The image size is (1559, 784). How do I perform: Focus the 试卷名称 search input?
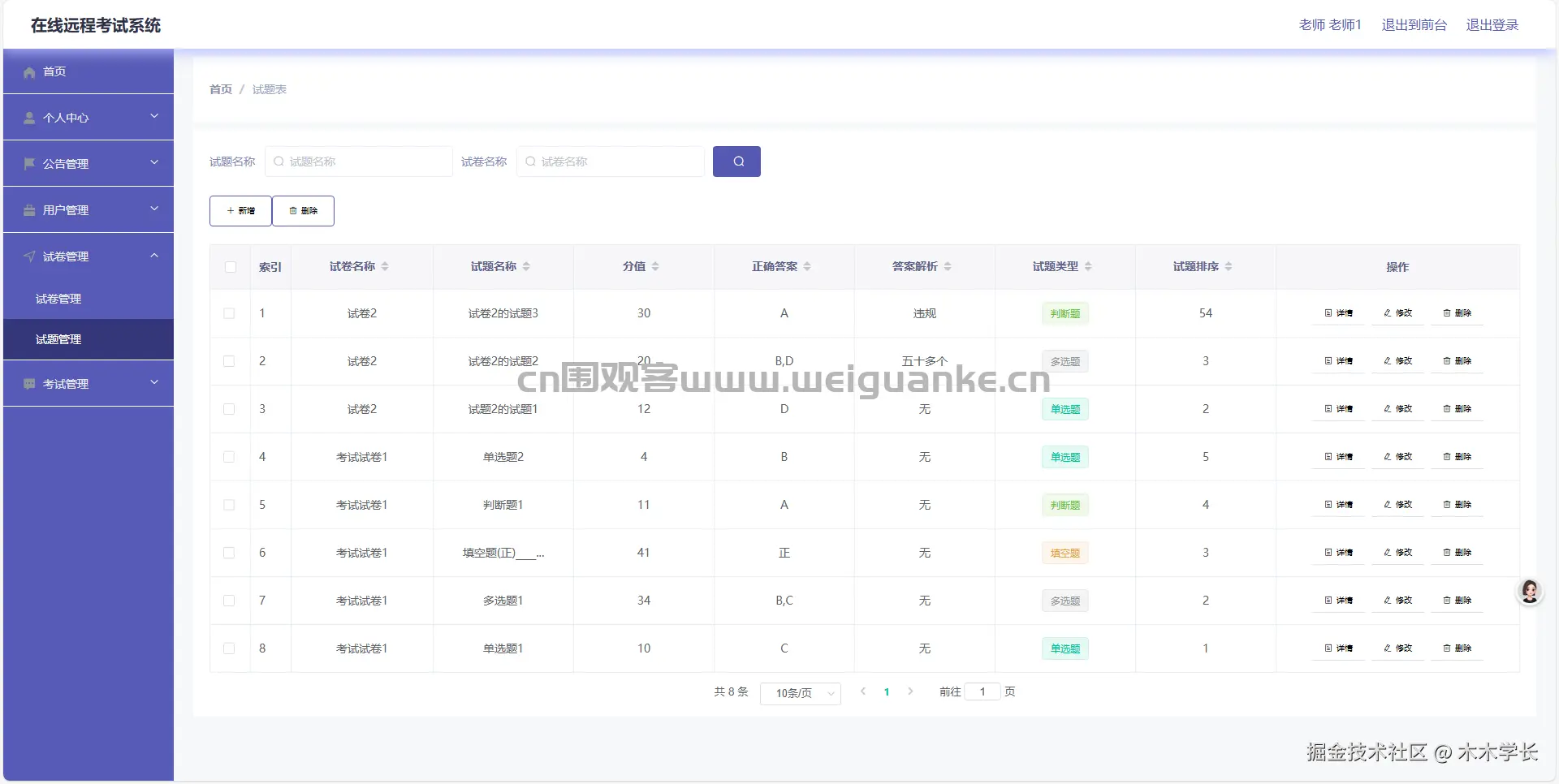click(611, 162)
